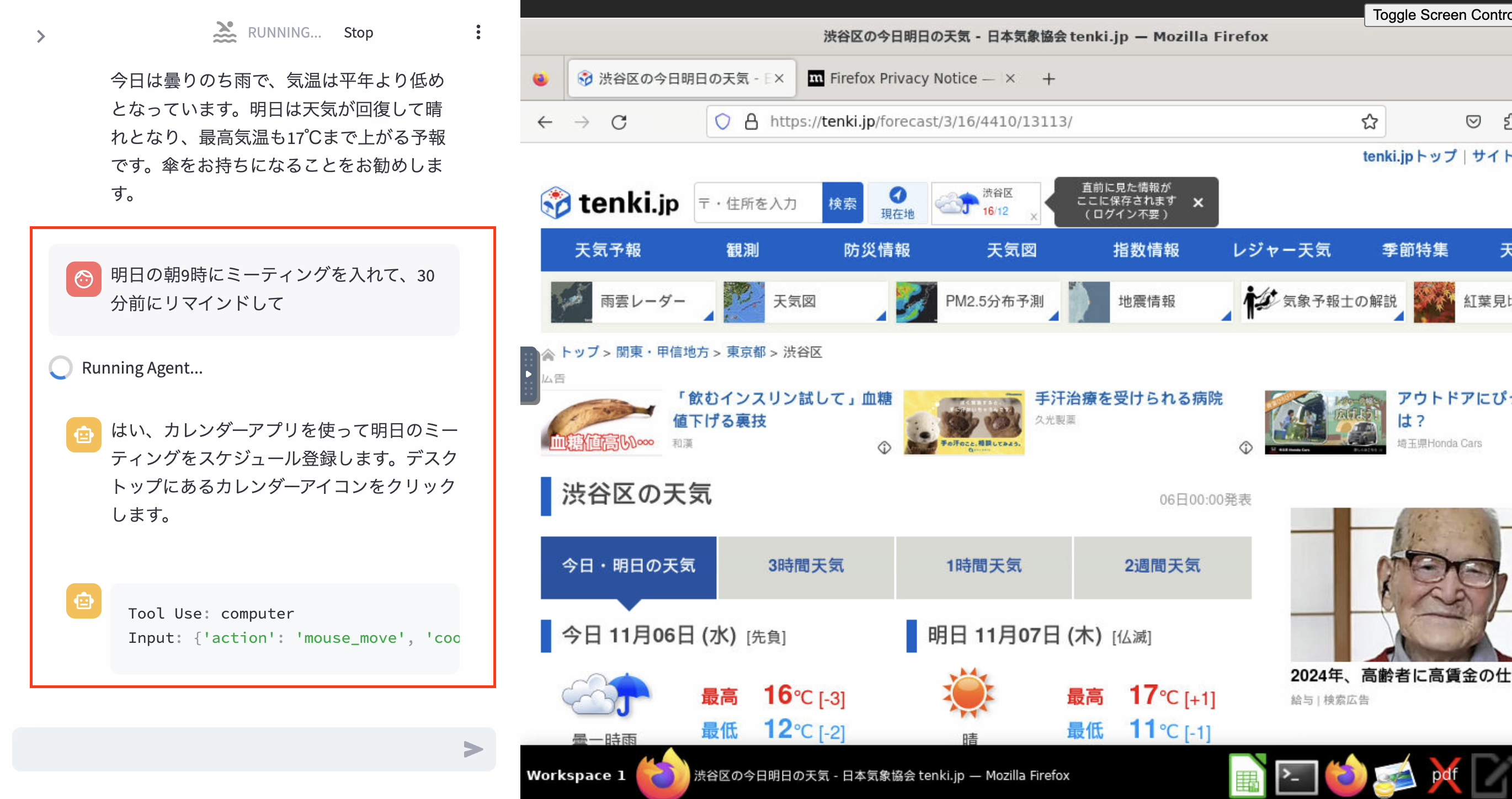Screen dimensions: 1512x799
Task: Save the page to Pocket
Action: point(1473,121)
